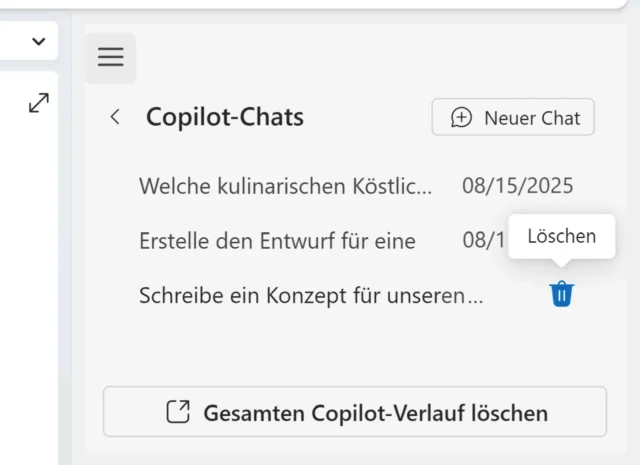Viewport: 640px width, 465px height.
Task: Open the chat "Welche kulinarischen Köstlic..."
Action: pyautogui.click(x=286, y=185)
